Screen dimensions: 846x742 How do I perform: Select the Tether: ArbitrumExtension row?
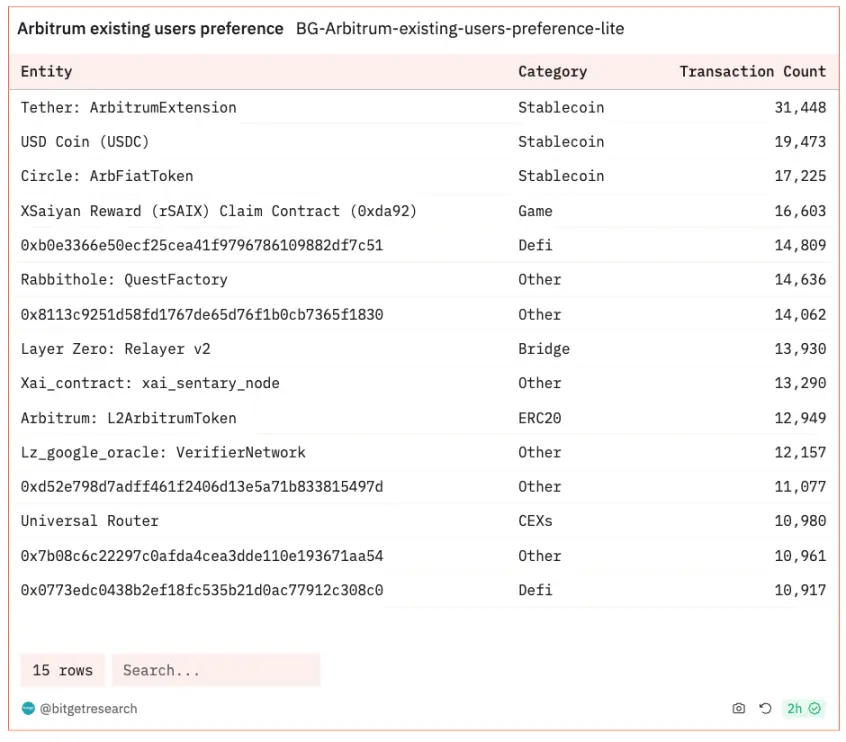(129, 107)
